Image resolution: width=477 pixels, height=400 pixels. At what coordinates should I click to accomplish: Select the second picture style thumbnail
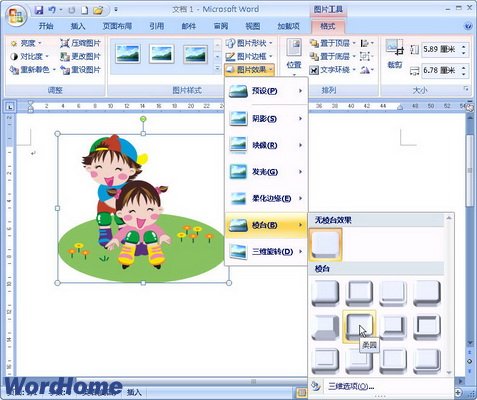[162, 54]
